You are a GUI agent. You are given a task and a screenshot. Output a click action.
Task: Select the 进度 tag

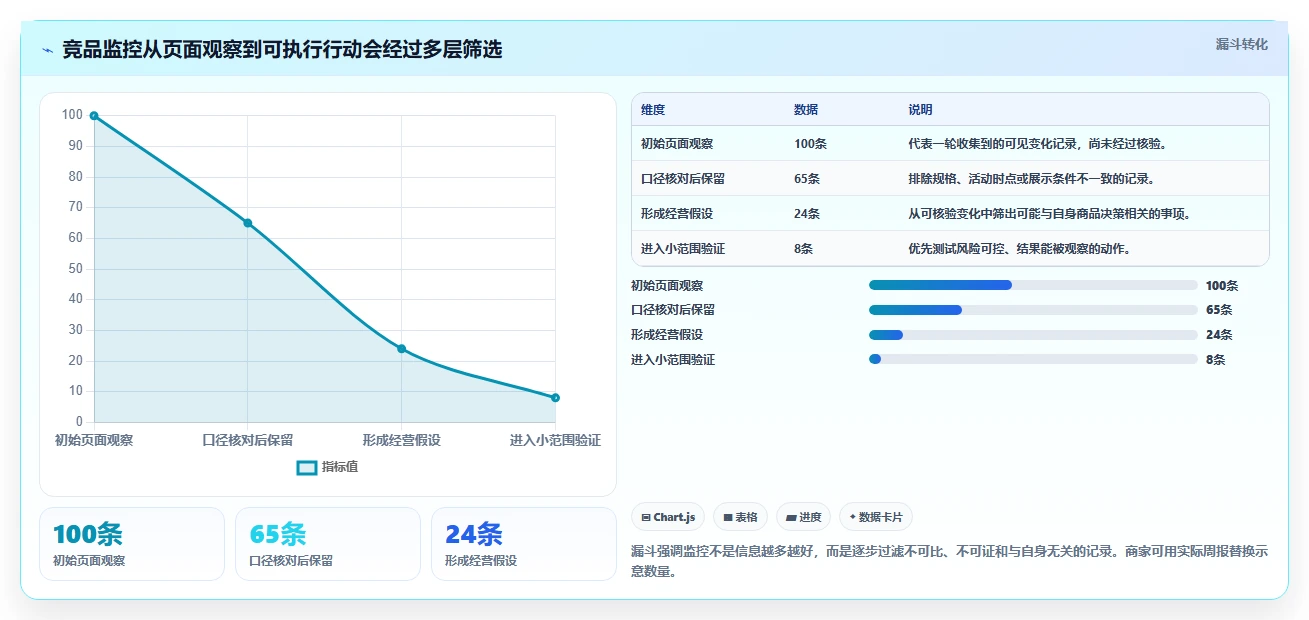point(804,517)
